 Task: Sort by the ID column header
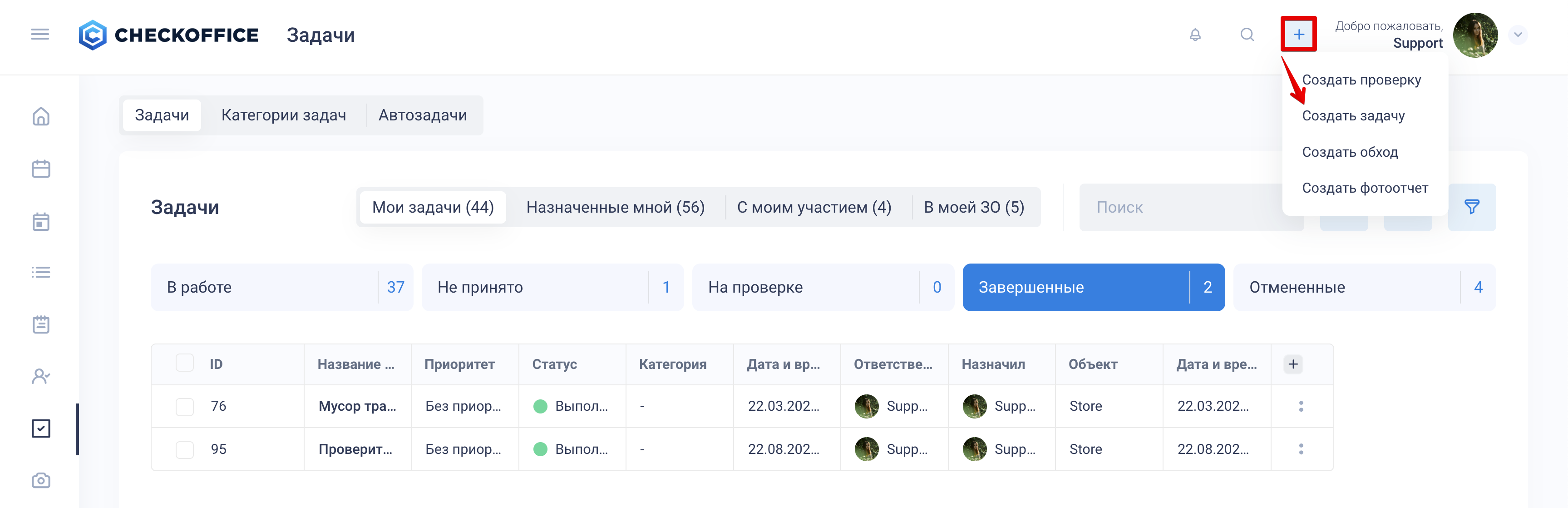[x=216, y=364]
